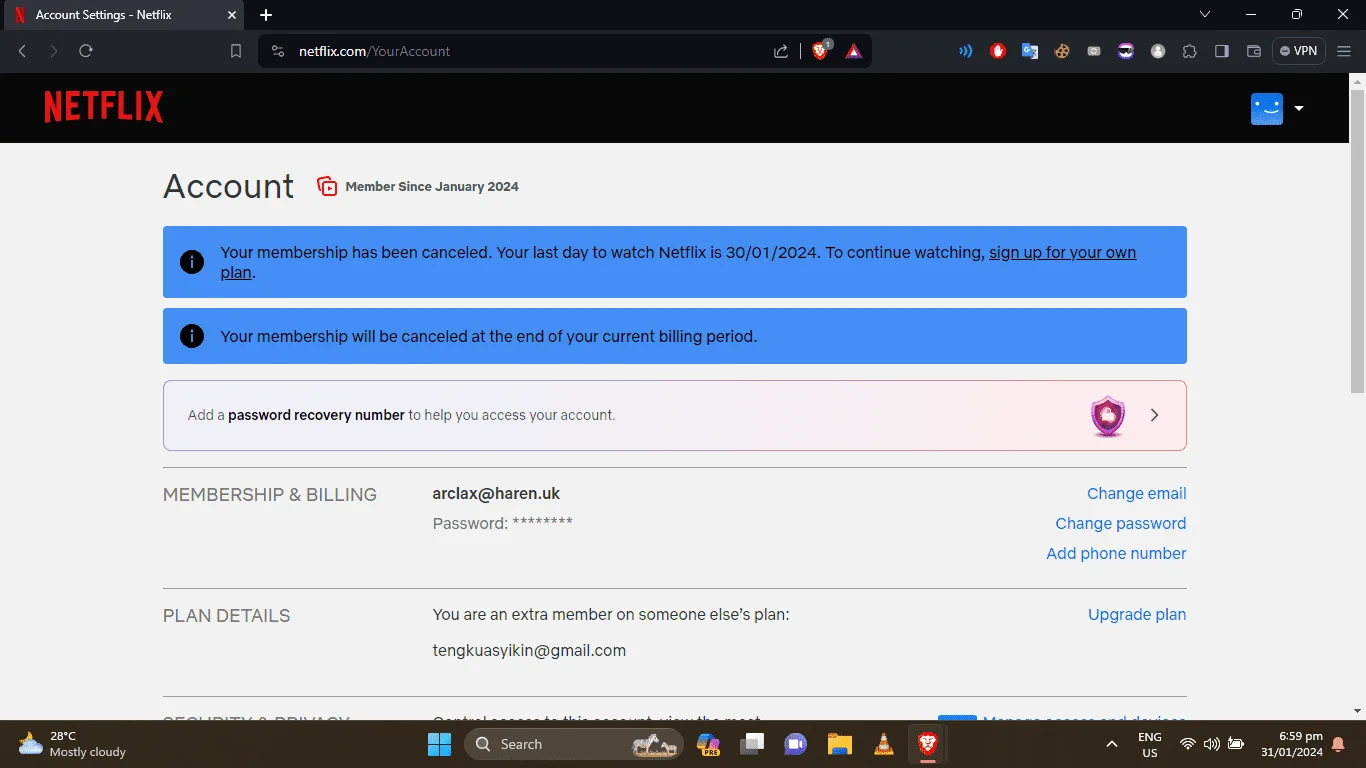
Task: Go forward in browser history
Action: click(x=54, y=51)
